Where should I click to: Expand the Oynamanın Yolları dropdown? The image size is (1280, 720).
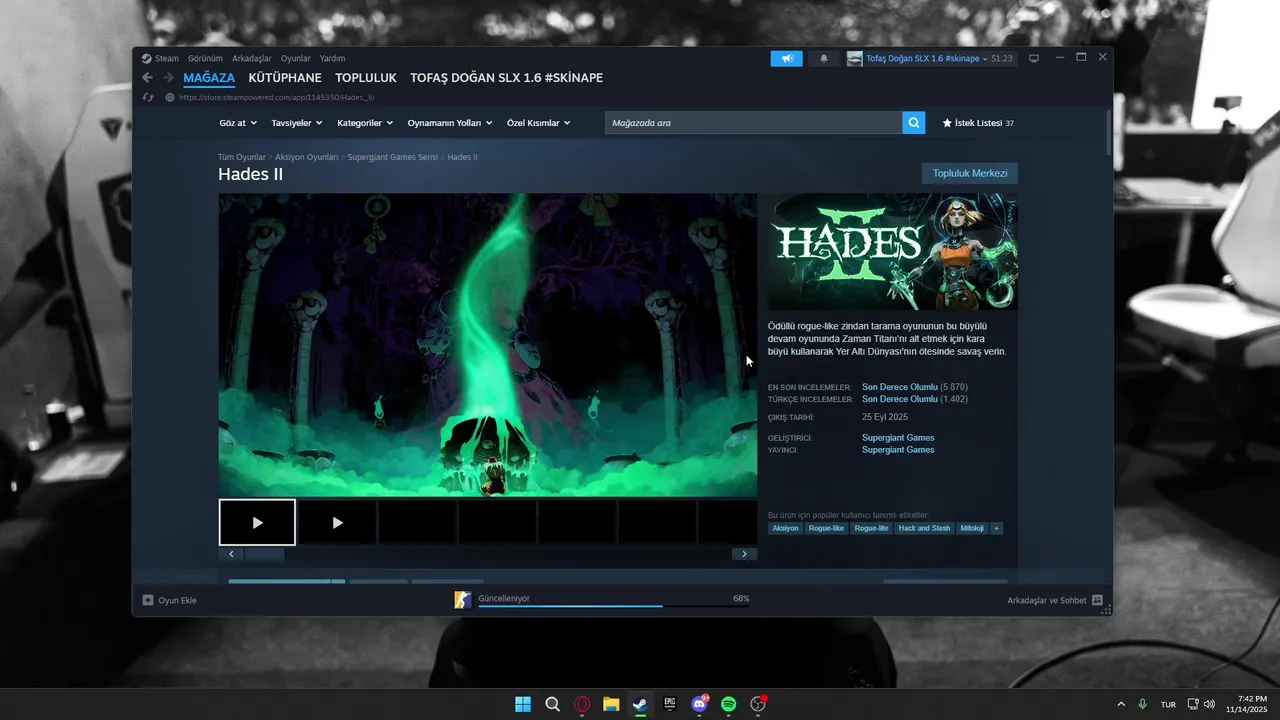[450, 123]
